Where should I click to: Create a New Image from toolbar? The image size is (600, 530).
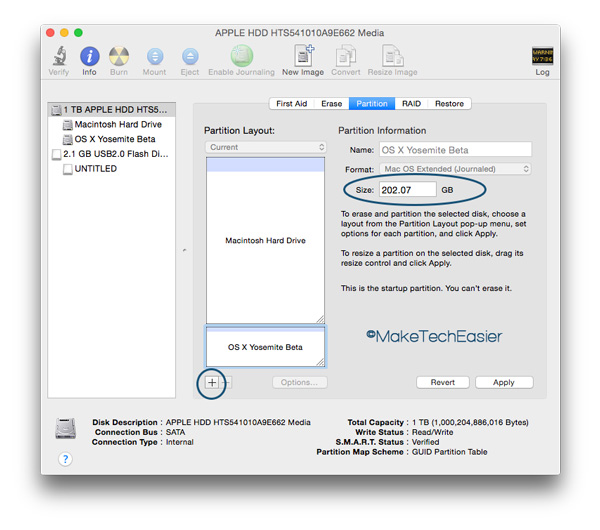coord(304,55)
